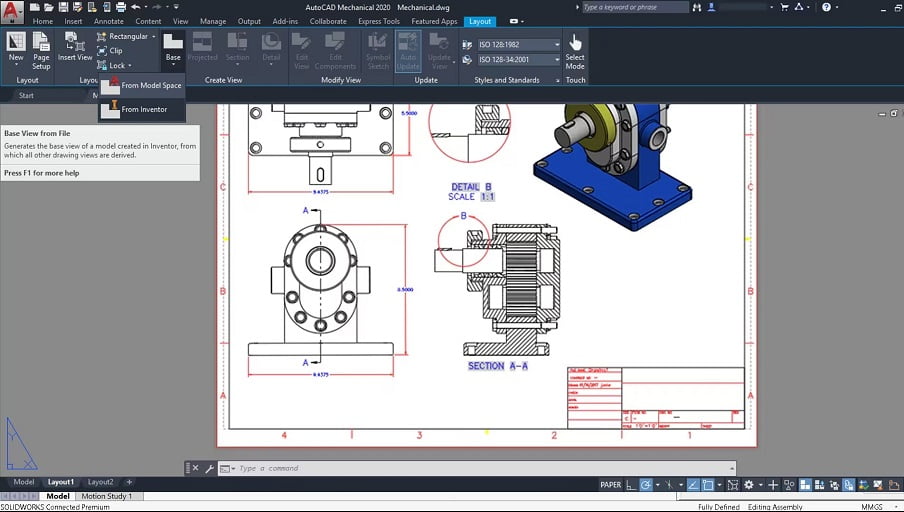Screen dimensions: 904x512
Task: Click the Insert View icon
Action: [75, 47]
